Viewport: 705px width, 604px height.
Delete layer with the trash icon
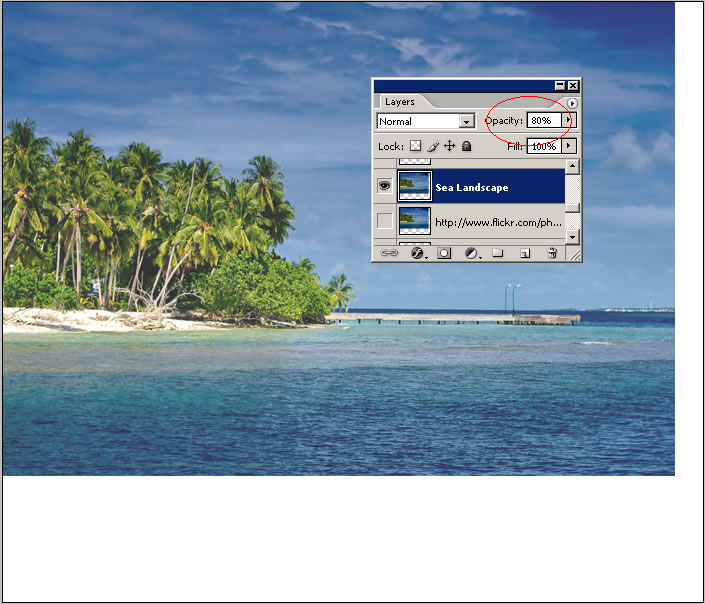pos(551,254)
